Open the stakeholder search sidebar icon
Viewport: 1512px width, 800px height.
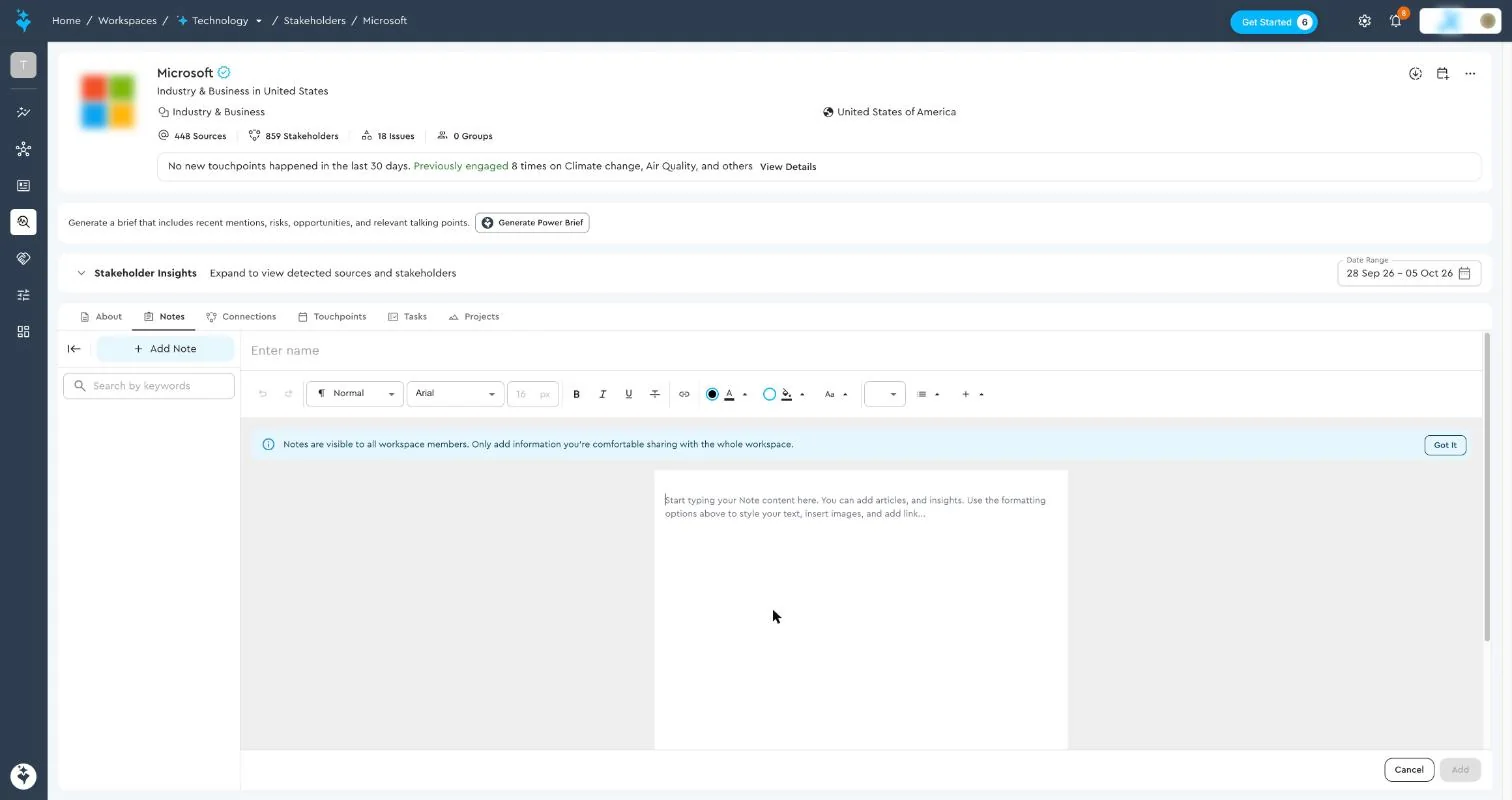[23, 222]
